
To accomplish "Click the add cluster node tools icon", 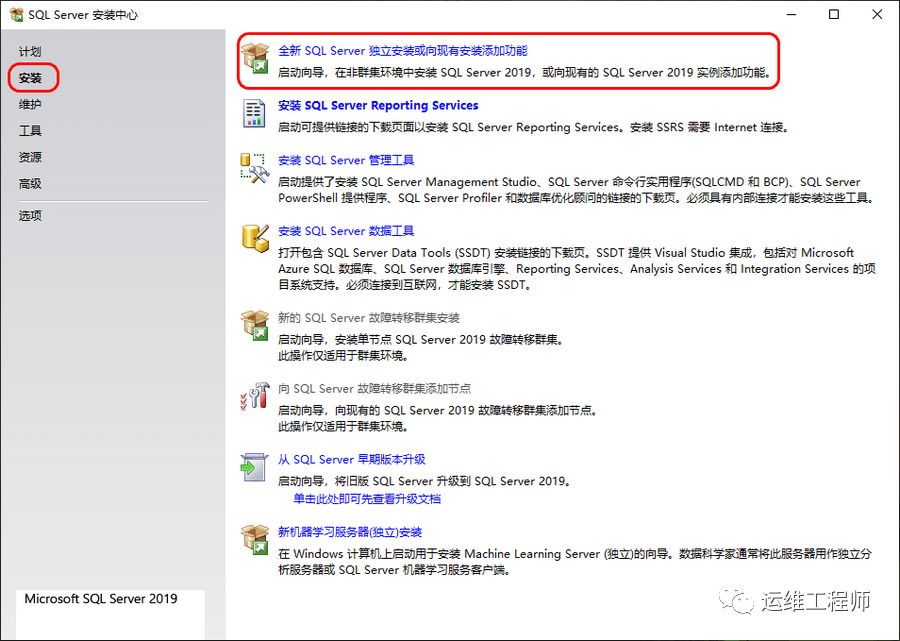I will (x=255, y=396).
